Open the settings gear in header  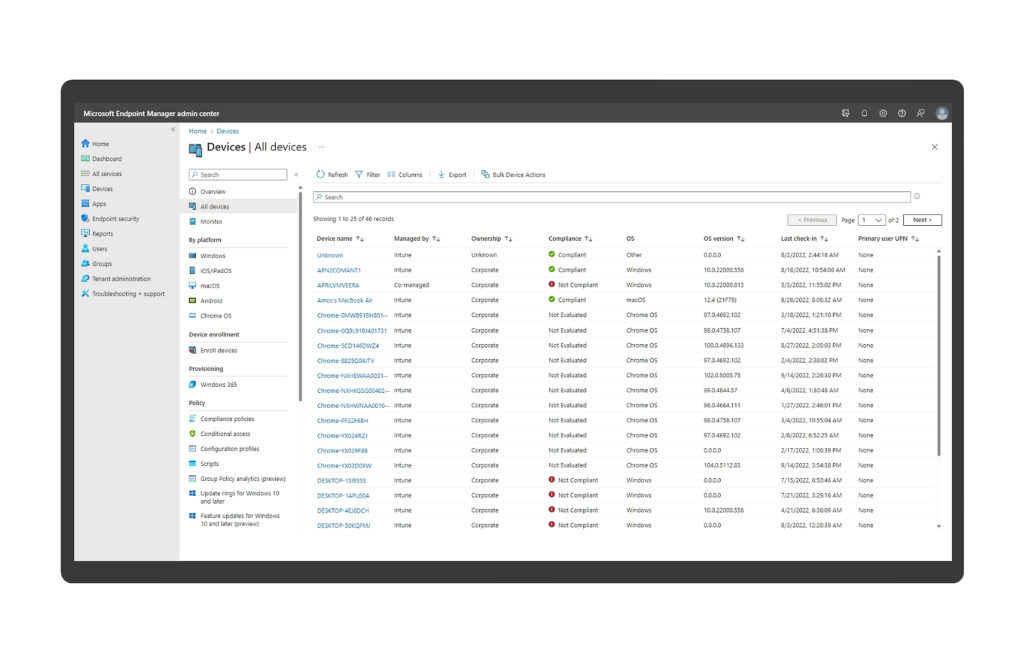coord(883,114)
